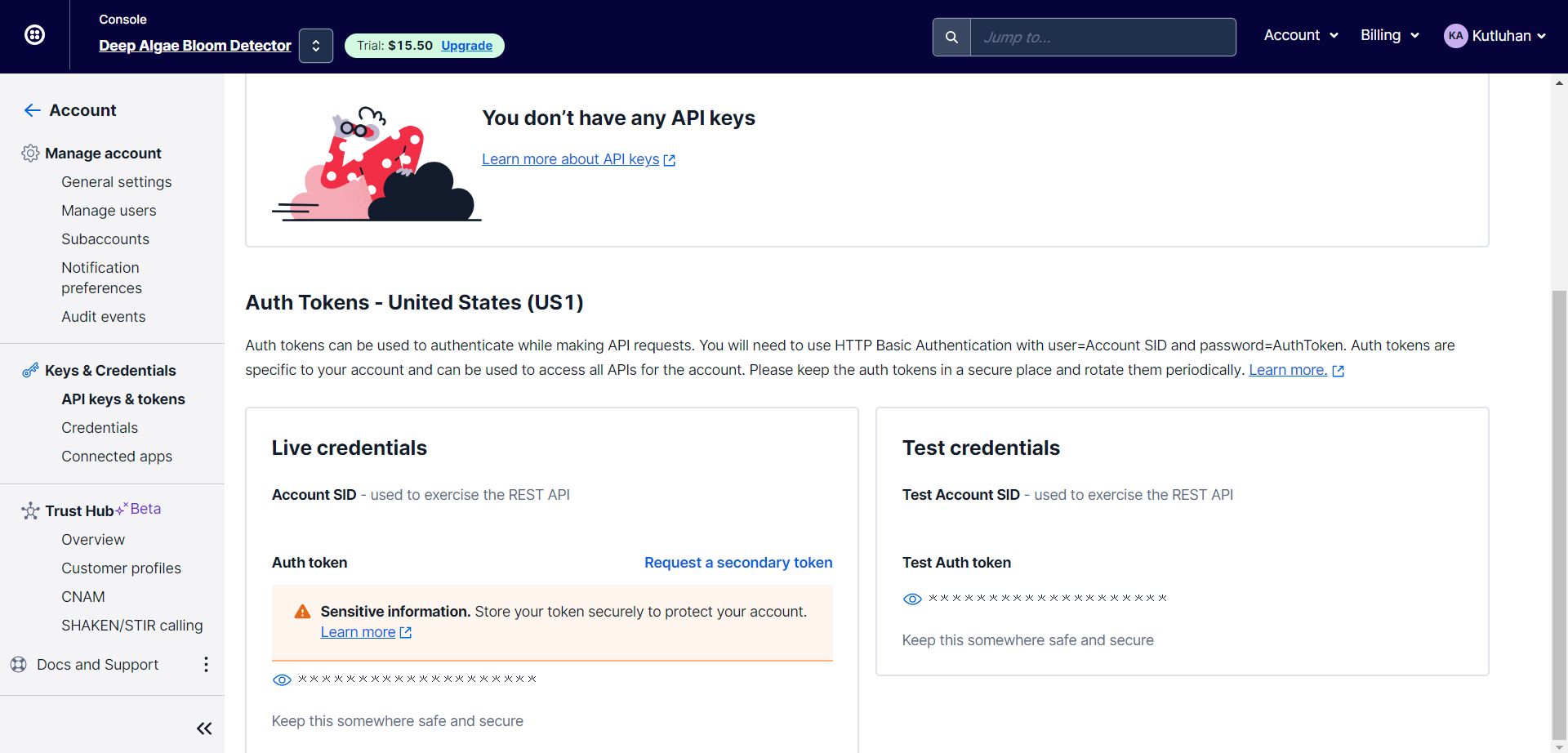Select General settings in the sidebar
The width and height of the screenshot is (1568, 753).
pyautogui.click(x=117, y=182)
